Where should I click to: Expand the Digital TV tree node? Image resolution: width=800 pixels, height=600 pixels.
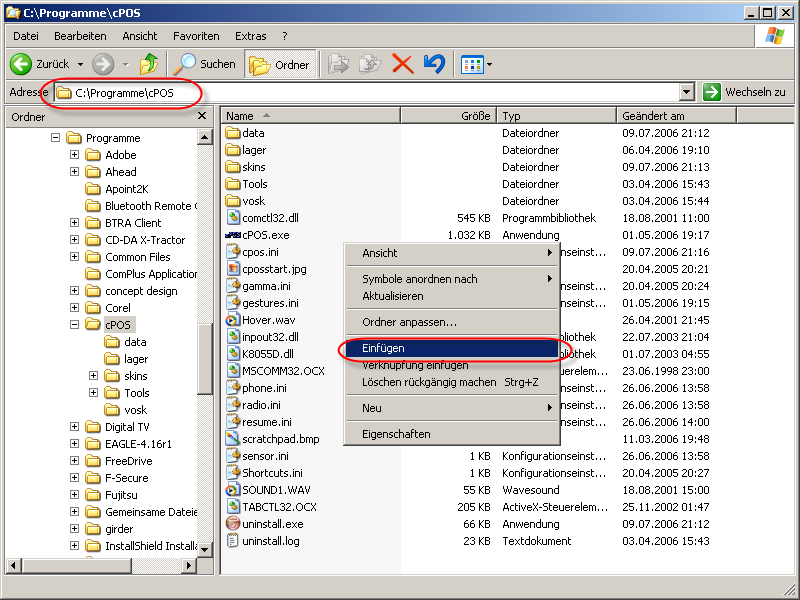(x=74, y=427)
